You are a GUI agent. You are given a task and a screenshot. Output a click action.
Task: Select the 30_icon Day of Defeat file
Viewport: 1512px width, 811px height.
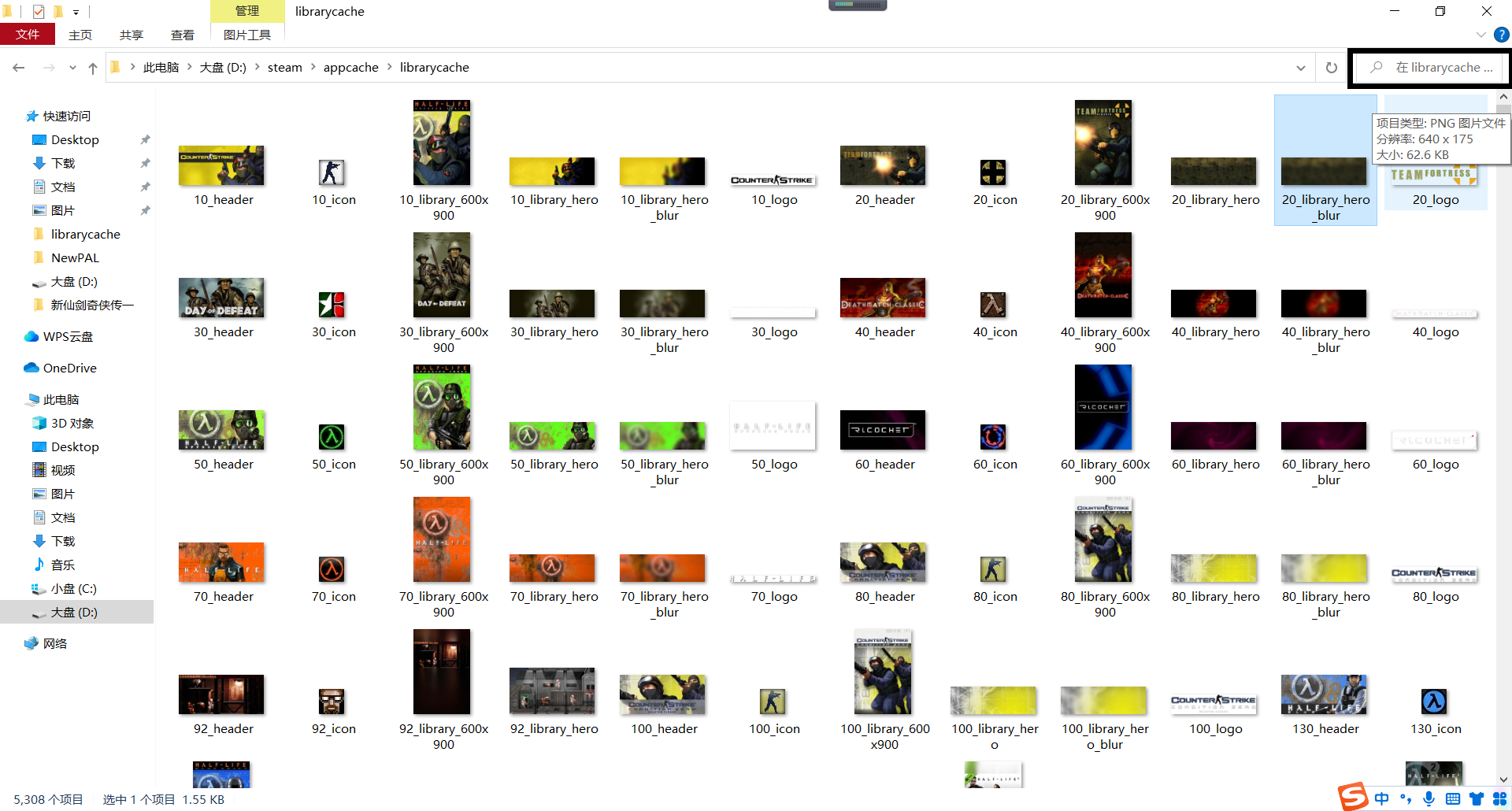click(332, 305)
